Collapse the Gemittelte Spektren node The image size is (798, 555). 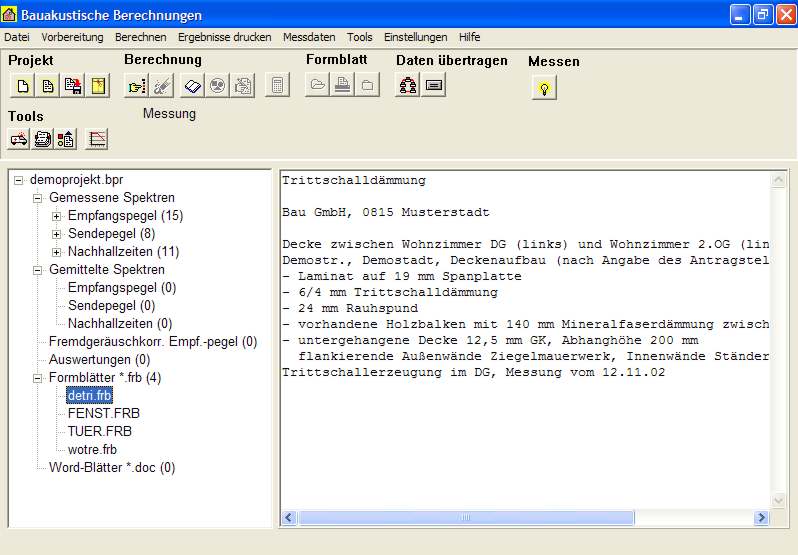(38, 270)
